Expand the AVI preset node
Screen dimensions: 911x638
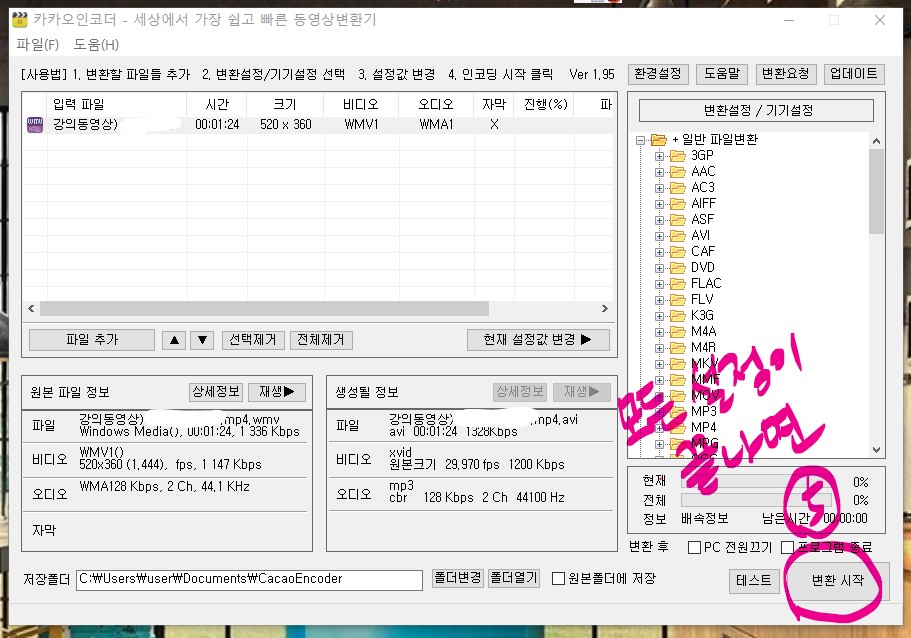659,236
